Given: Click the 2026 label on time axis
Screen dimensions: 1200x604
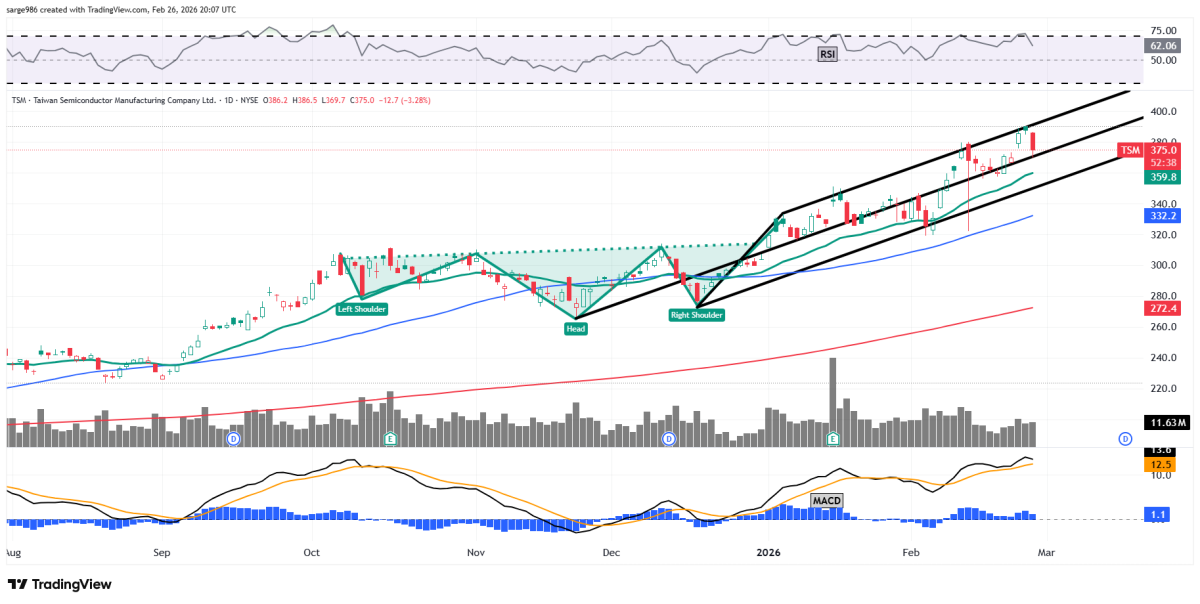Looking at the screenshot, I should 768,552.
